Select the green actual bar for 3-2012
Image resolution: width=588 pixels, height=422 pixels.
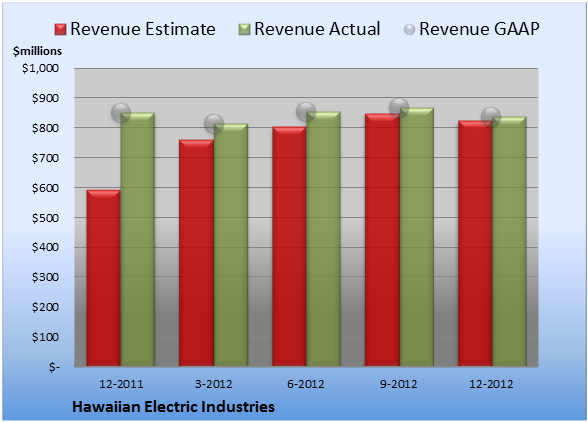(x=231, y=245)
